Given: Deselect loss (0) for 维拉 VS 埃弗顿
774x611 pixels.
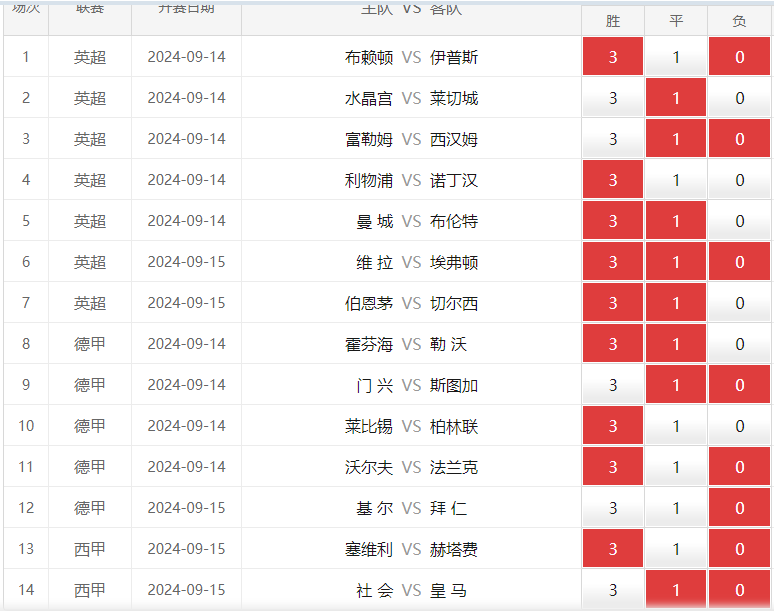Looking at the screenshot, I should tap(739, 261).
